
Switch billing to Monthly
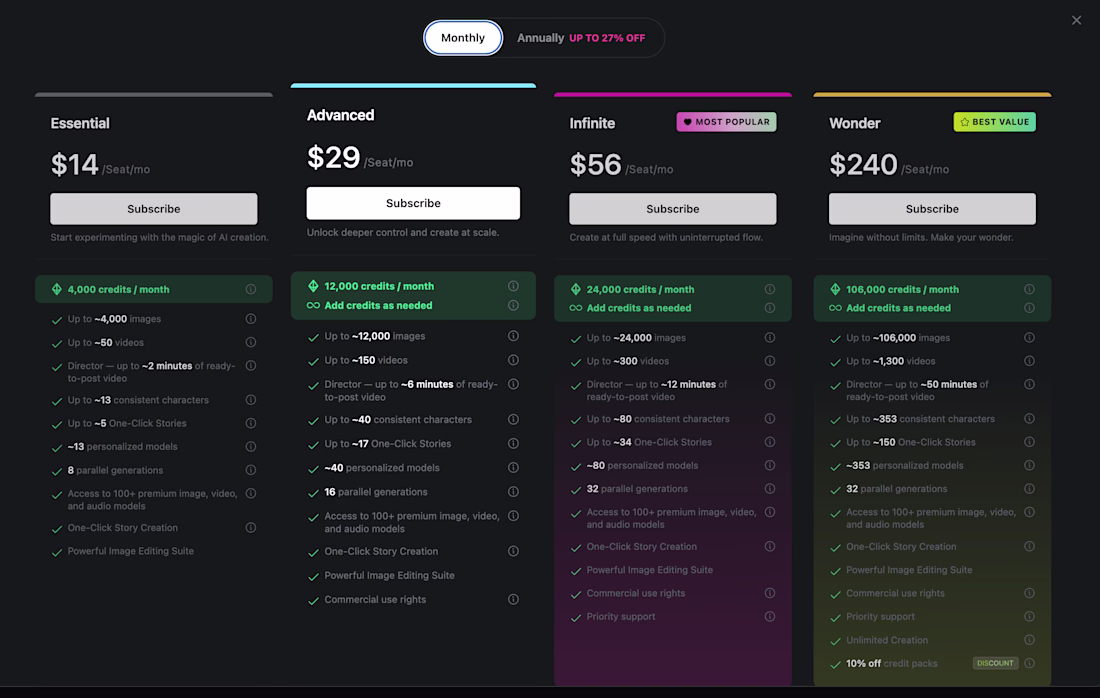463,38
